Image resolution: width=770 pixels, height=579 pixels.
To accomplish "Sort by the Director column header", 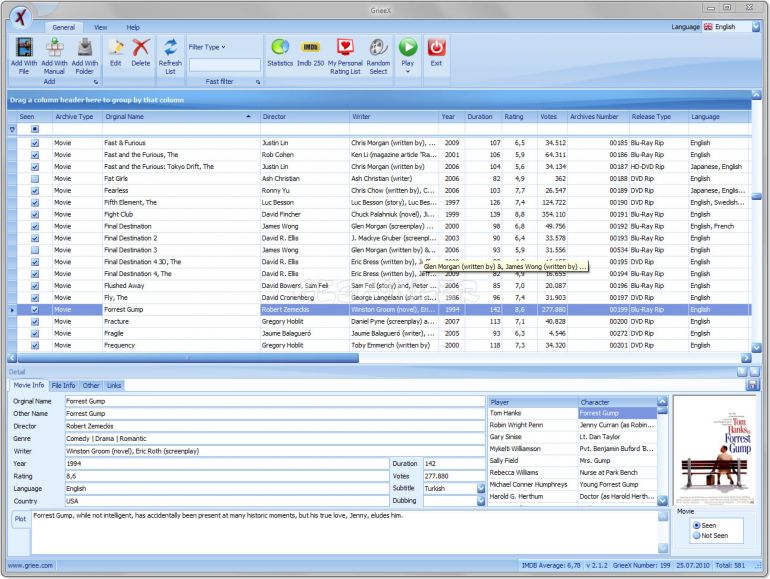I will point(304,117).
